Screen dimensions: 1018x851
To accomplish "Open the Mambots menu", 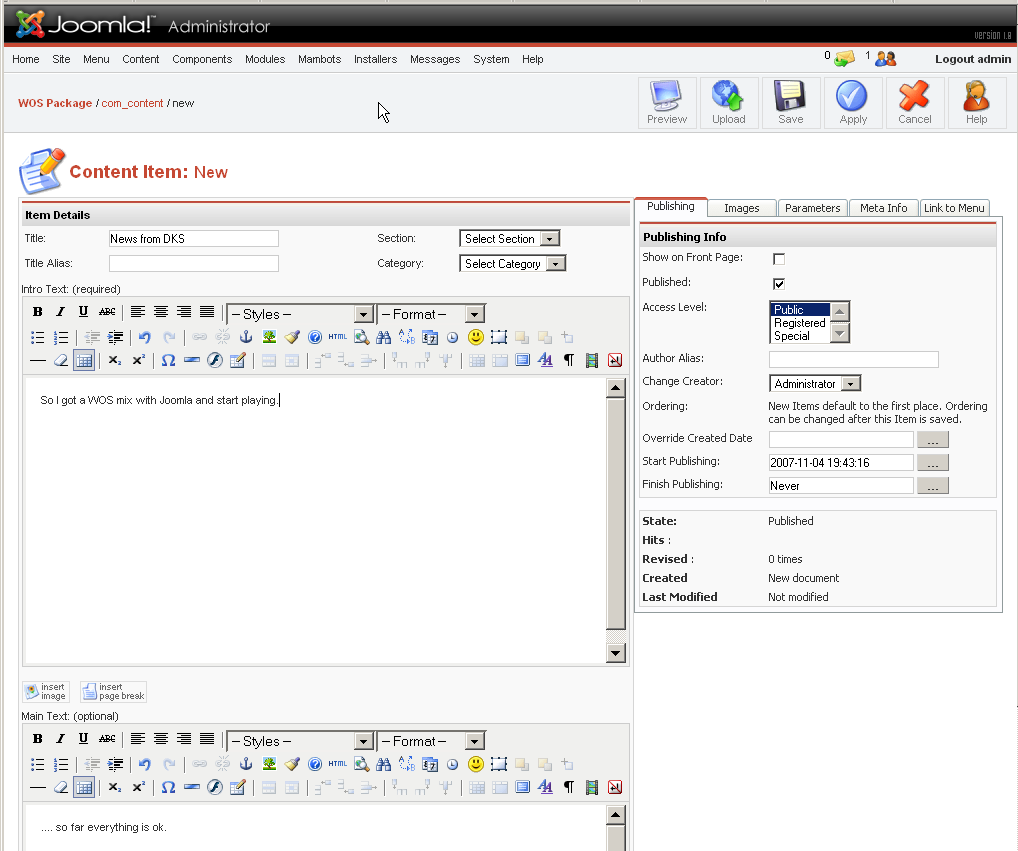I will coord(319,59).
